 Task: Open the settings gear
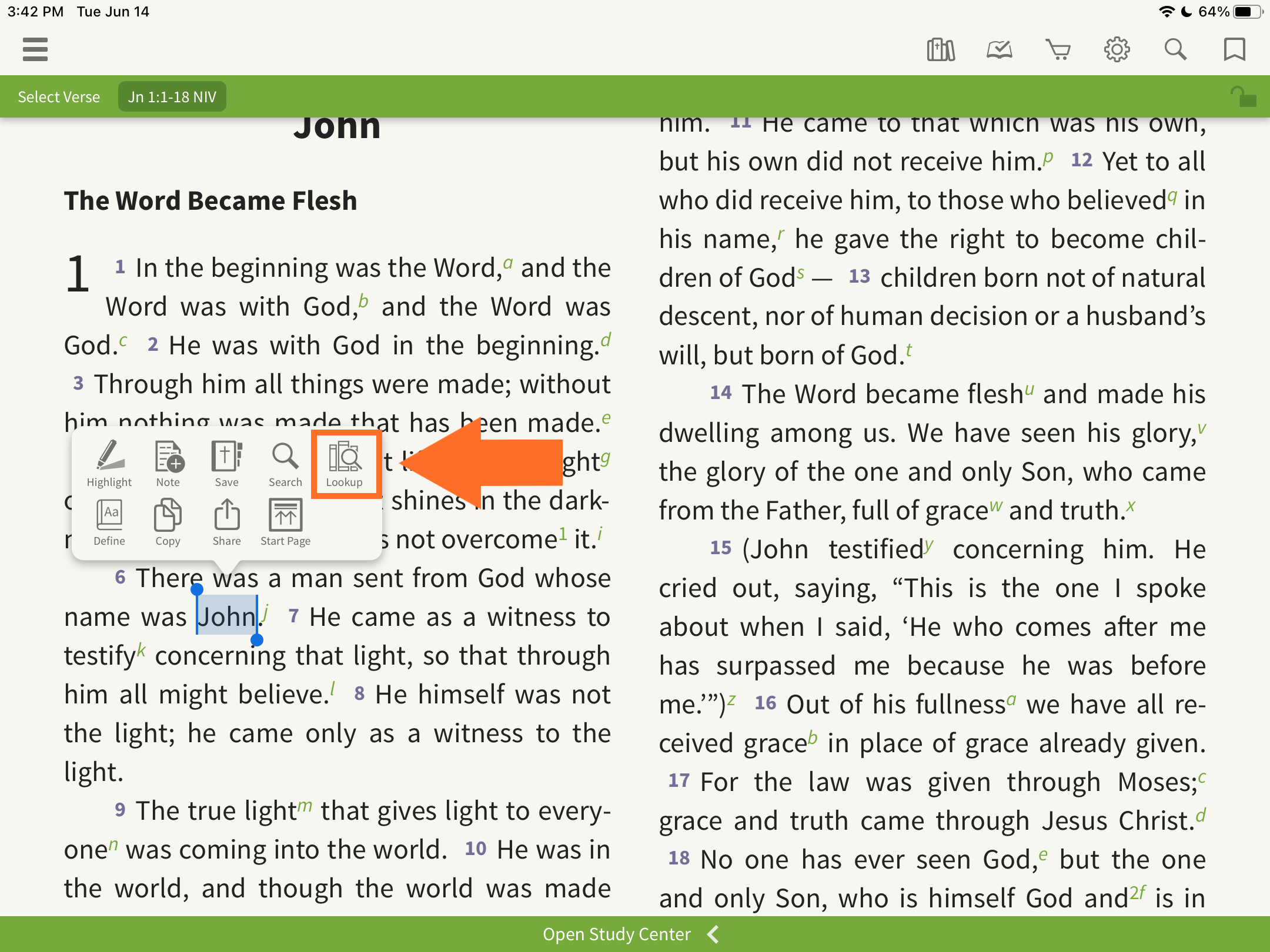point(1117,49)
